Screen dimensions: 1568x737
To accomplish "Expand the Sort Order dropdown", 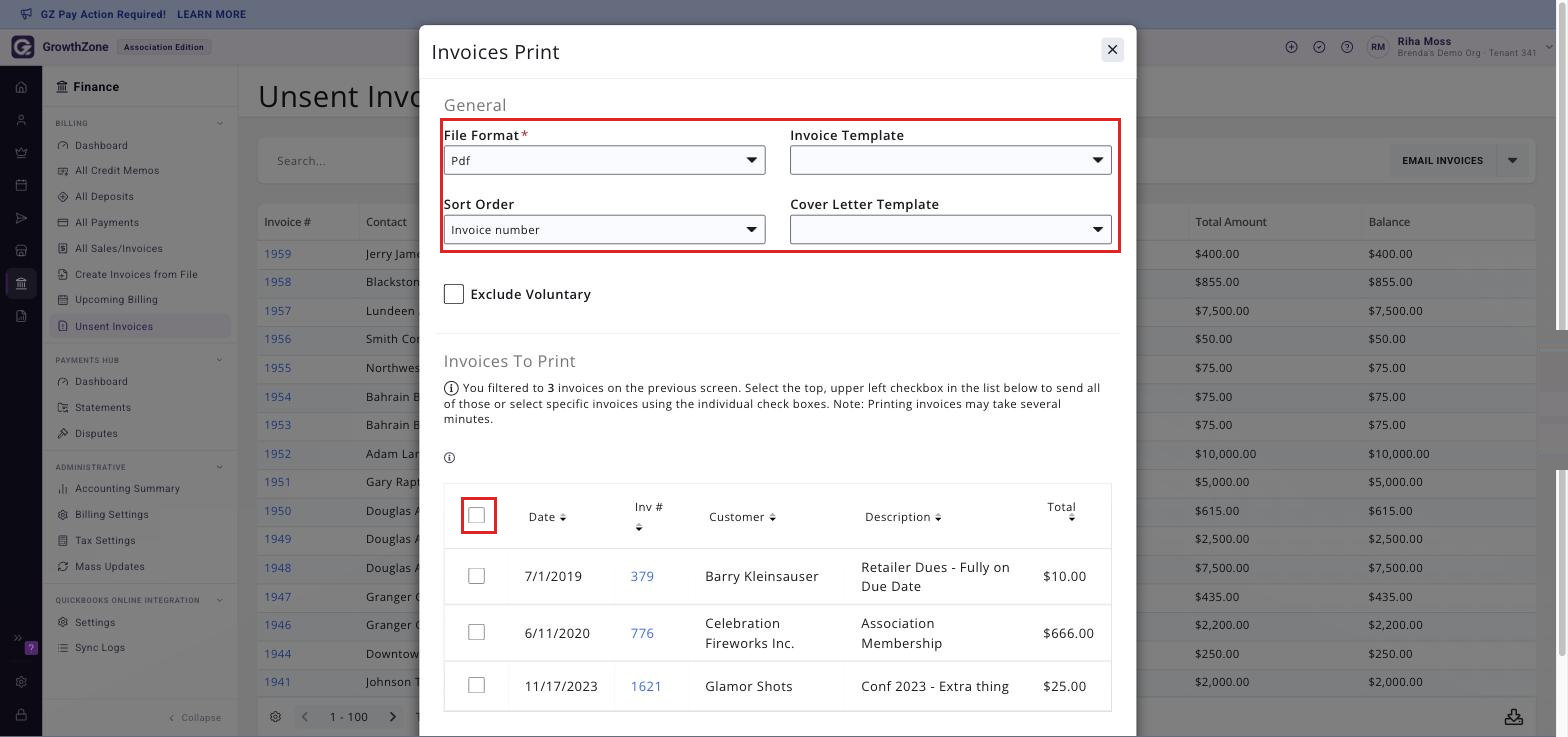I will point(605,229).
